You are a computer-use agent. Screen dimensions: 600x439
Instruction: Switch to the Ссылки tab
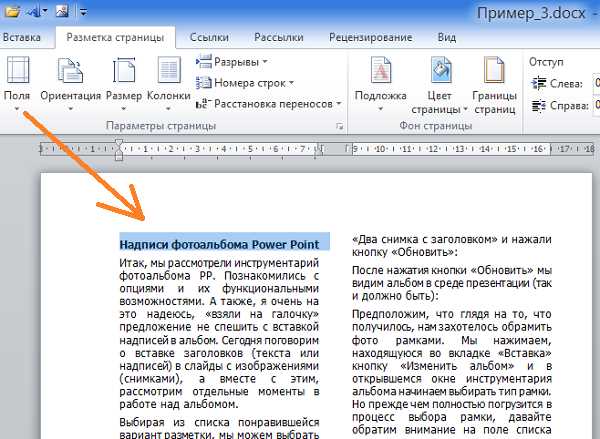click(x=210, y=37)
